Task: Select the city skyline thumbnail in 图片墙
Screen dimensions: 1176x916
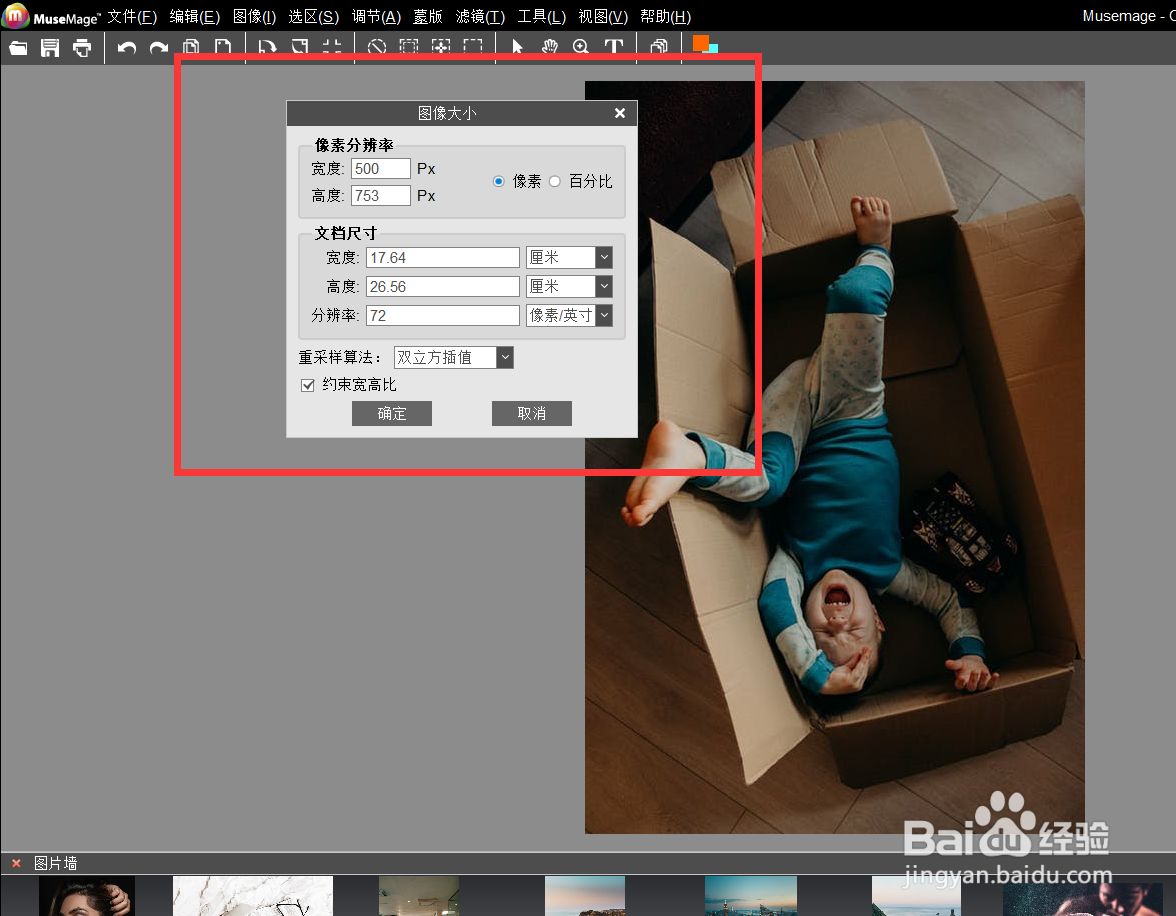Action: point(751,896)
